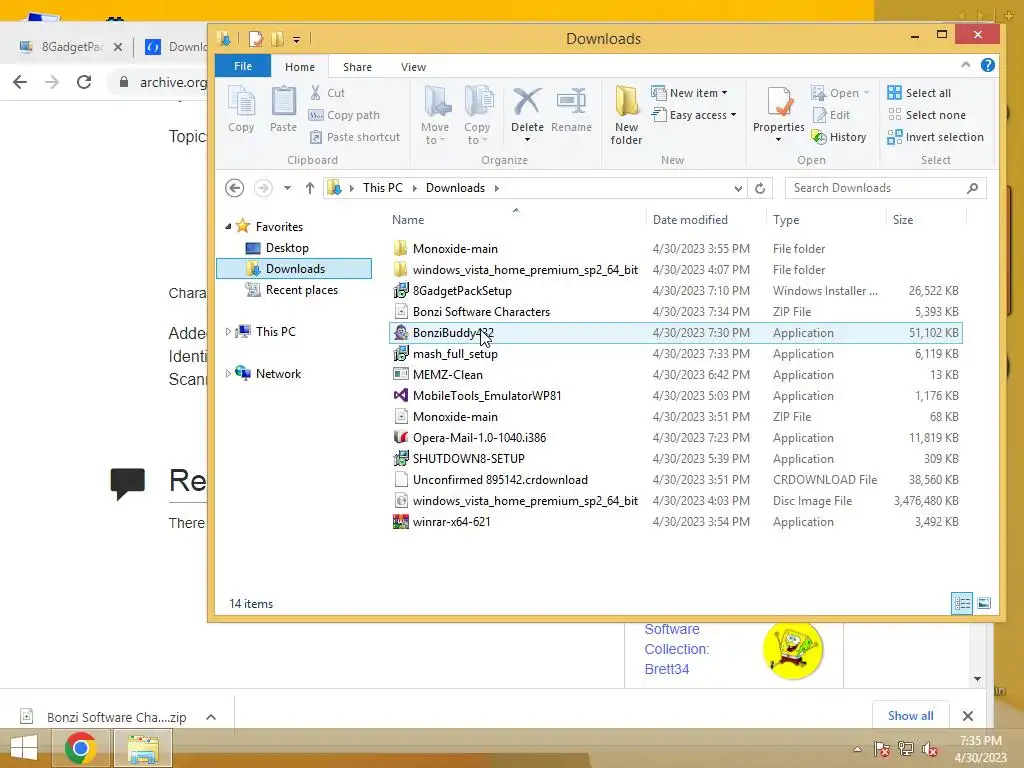
Task: Click the Brett34 collection link
Action: click(x=667, y=669)
